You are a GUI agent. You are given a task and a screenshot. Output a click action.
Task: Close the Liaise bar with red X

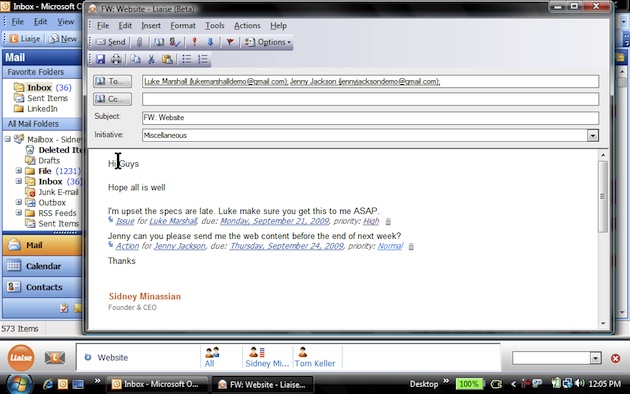[x=615, y=358]
